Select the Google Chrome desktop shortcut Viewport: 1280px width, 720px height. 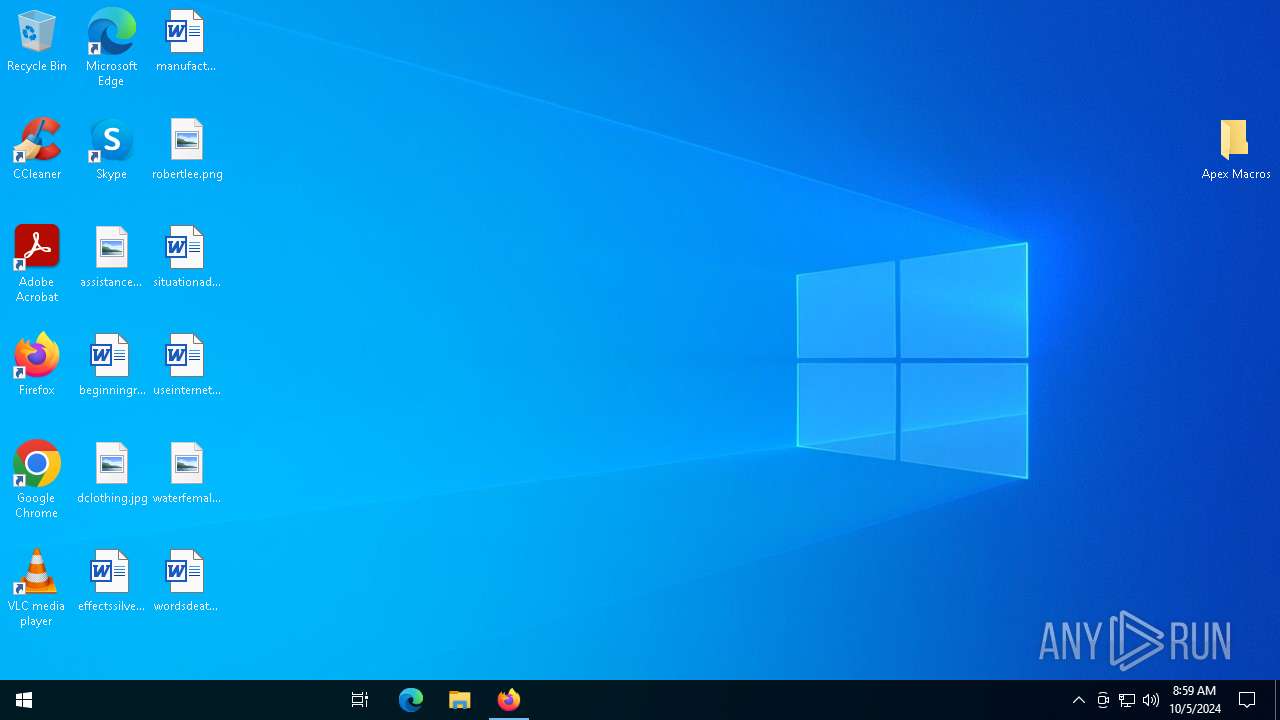click(37, 480)
